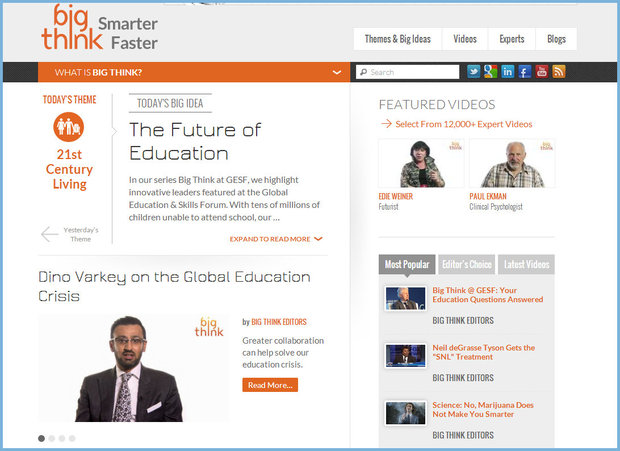Visit the Facebook page icon
Viewport: 620px width, 451px height.
click(525, 72)
